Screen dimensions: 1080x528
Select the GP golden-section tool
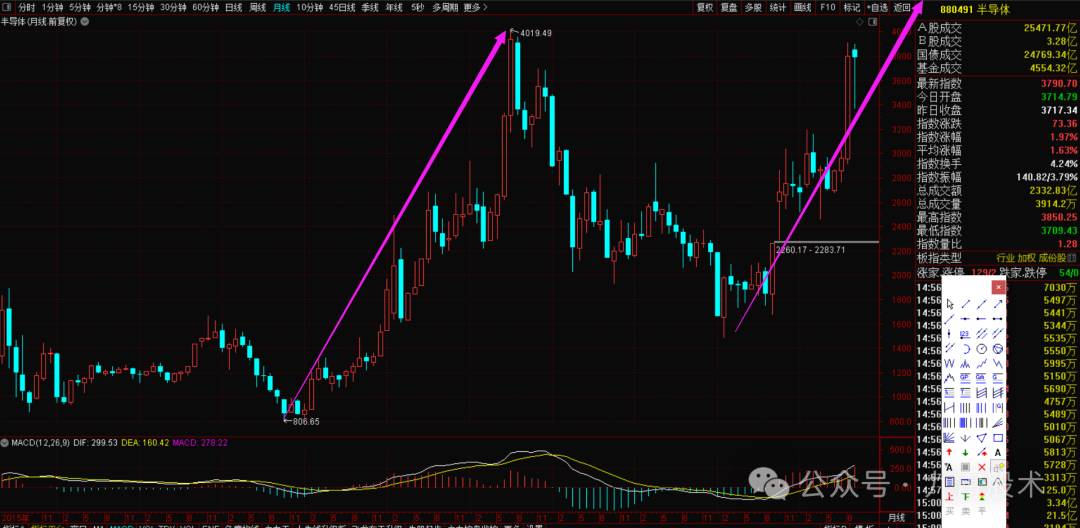(965, 377)
